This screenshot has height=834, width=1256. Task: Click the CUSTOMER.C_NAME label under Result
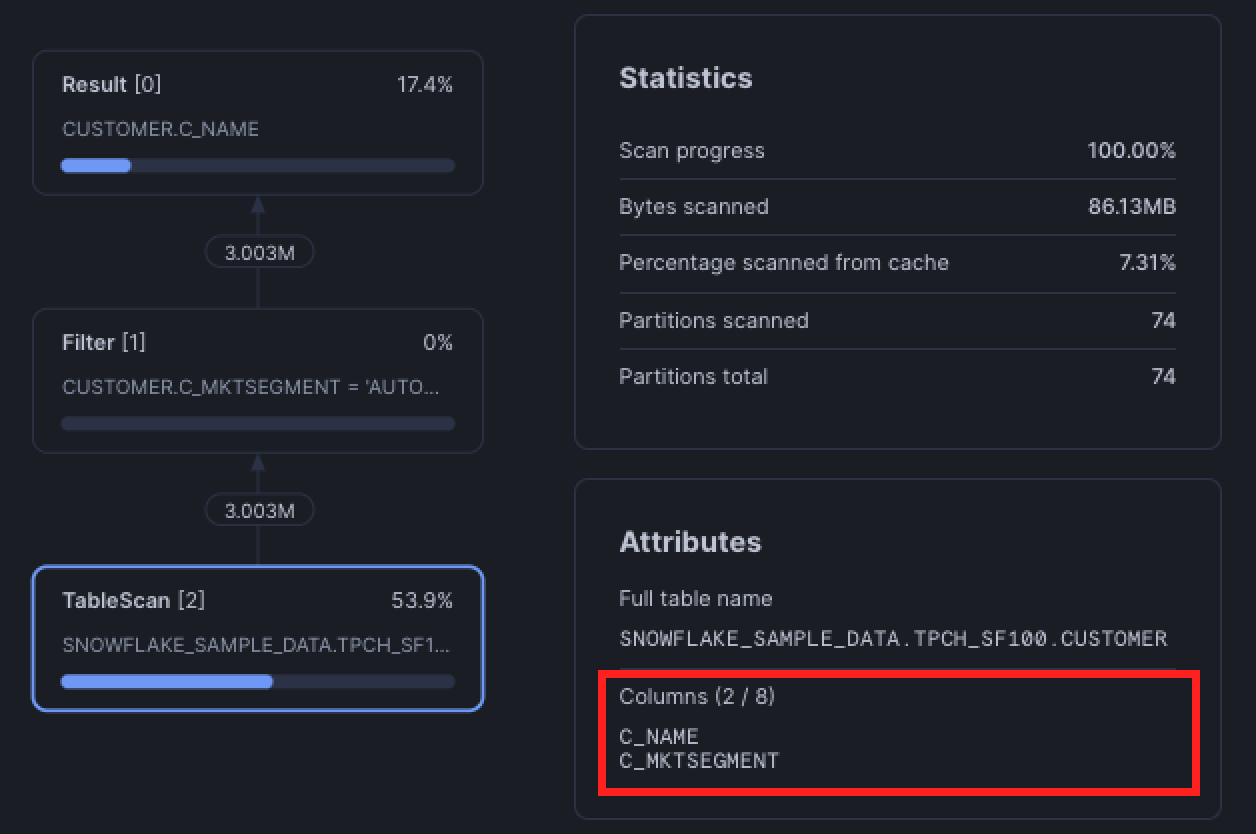tap(160, 128)
